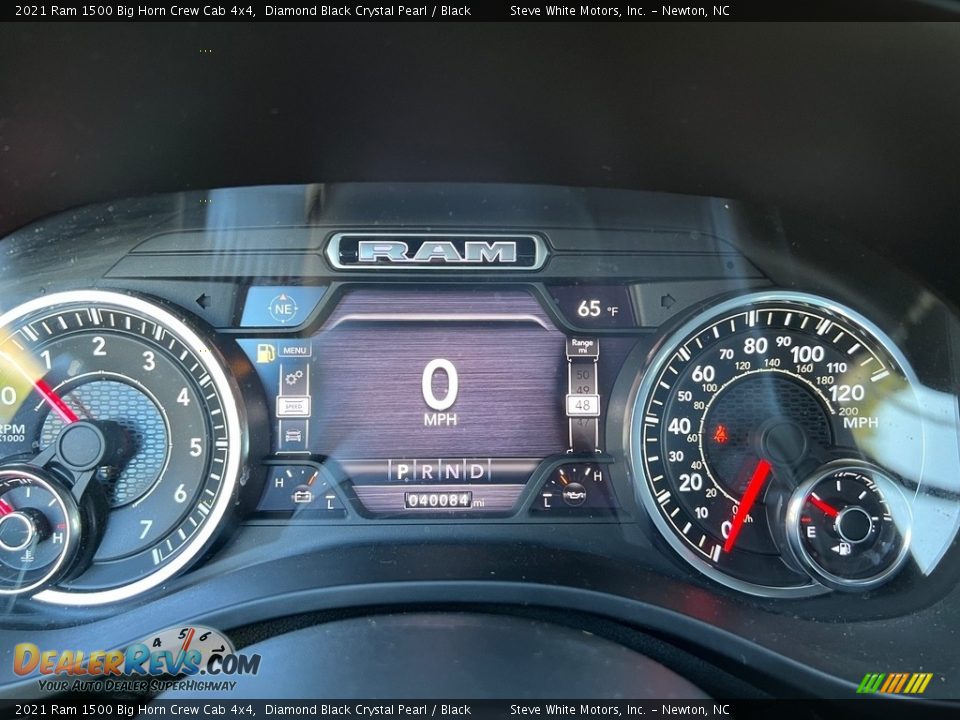Viewport: 960px width, 720px height.
Task: Select gear N in PRND indicator
Action: [452, 471]
